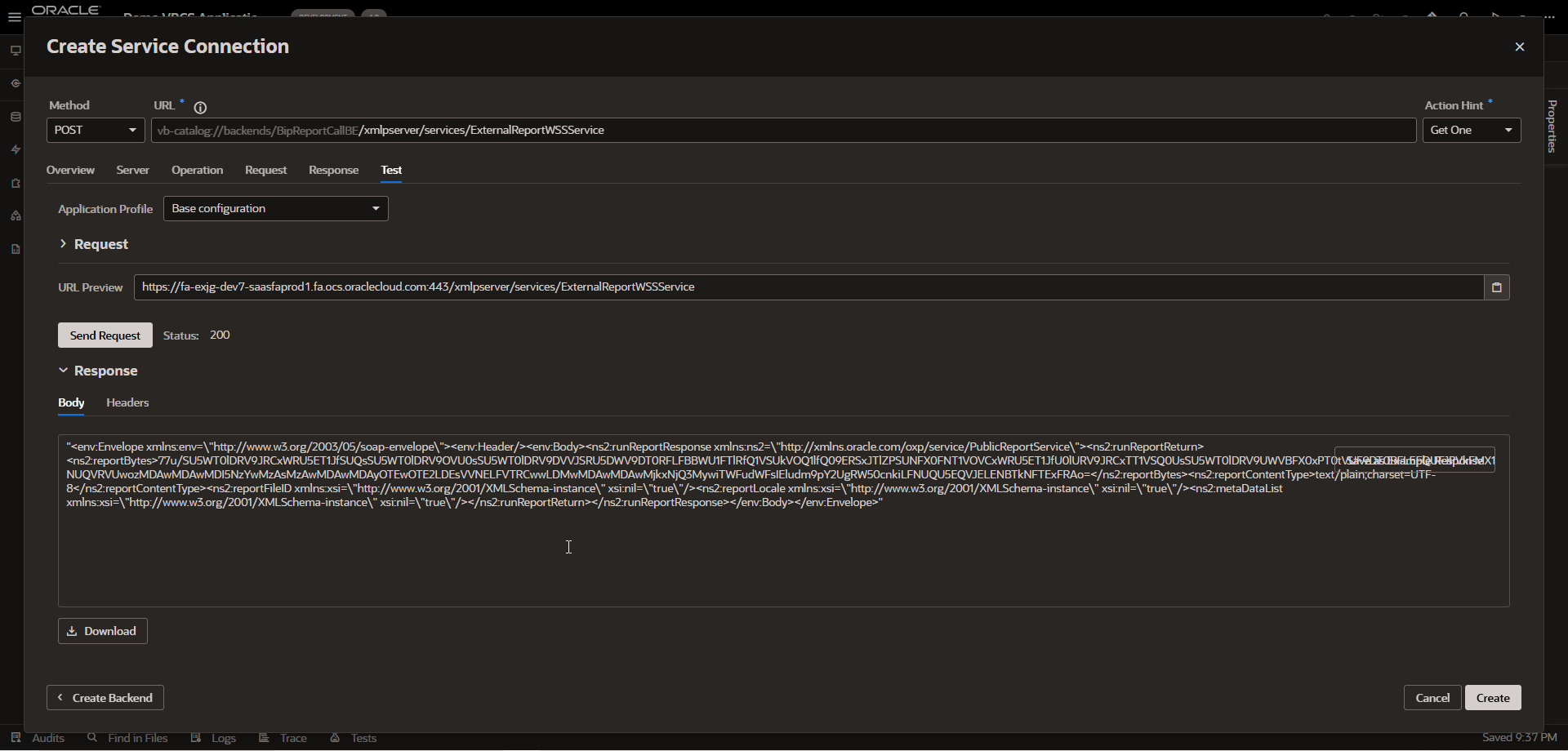The height and width of the screenshot is (751, 1568).
Task: Switch to the Overview tab
Action: 70,170
